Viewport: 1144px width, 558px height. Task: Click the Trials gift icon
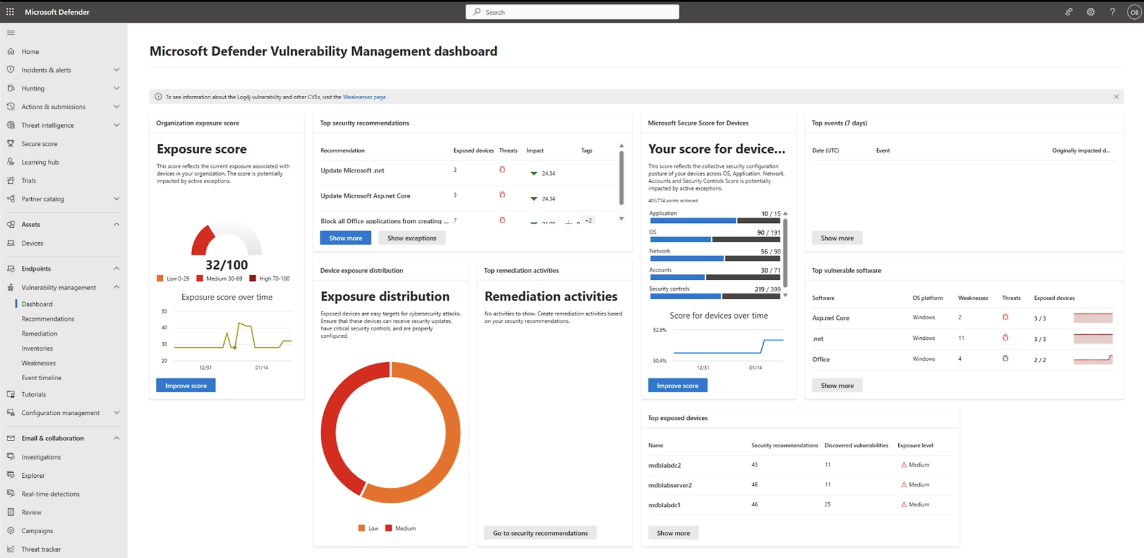10,180
